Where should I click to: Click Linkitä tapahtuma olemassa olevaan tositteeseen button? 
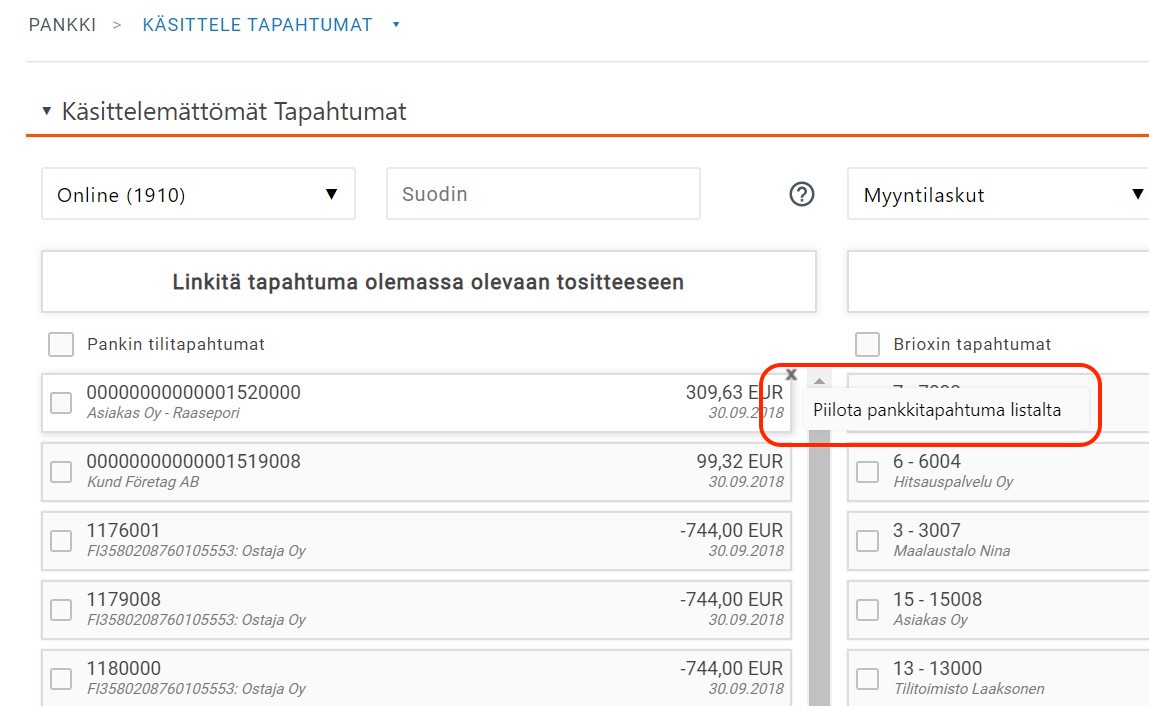tap(428, 282)
